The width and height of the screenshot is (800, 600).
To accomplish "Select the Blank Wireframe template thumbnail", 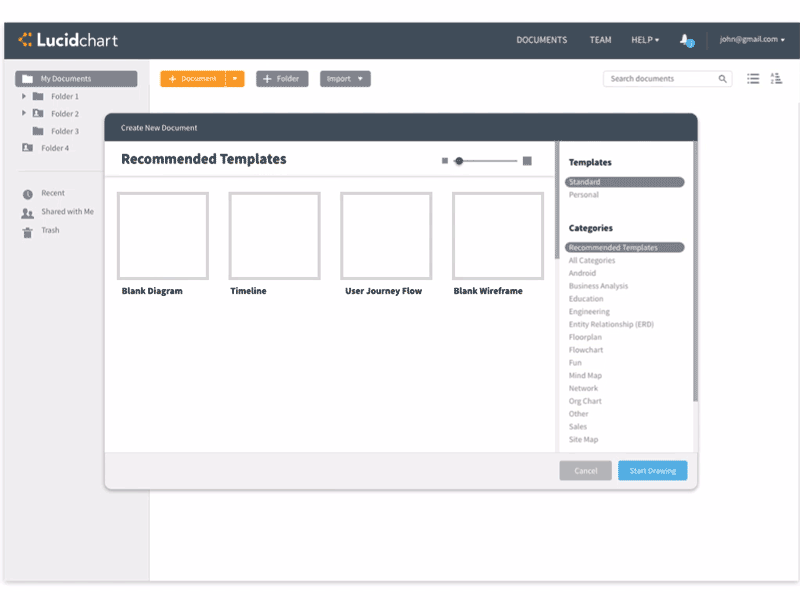I will [497, 235].
